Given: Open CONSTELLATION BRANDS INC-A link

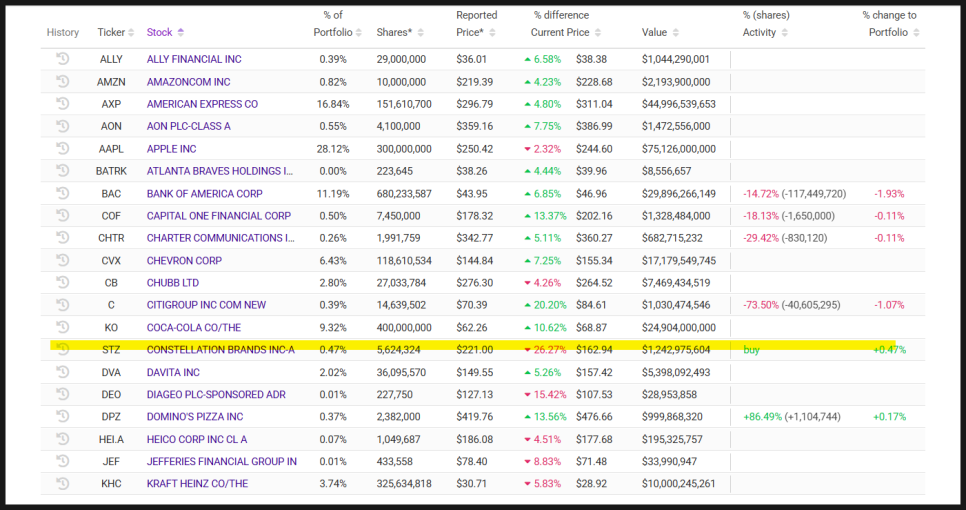Looking at the screenshot, I should 221,349.
